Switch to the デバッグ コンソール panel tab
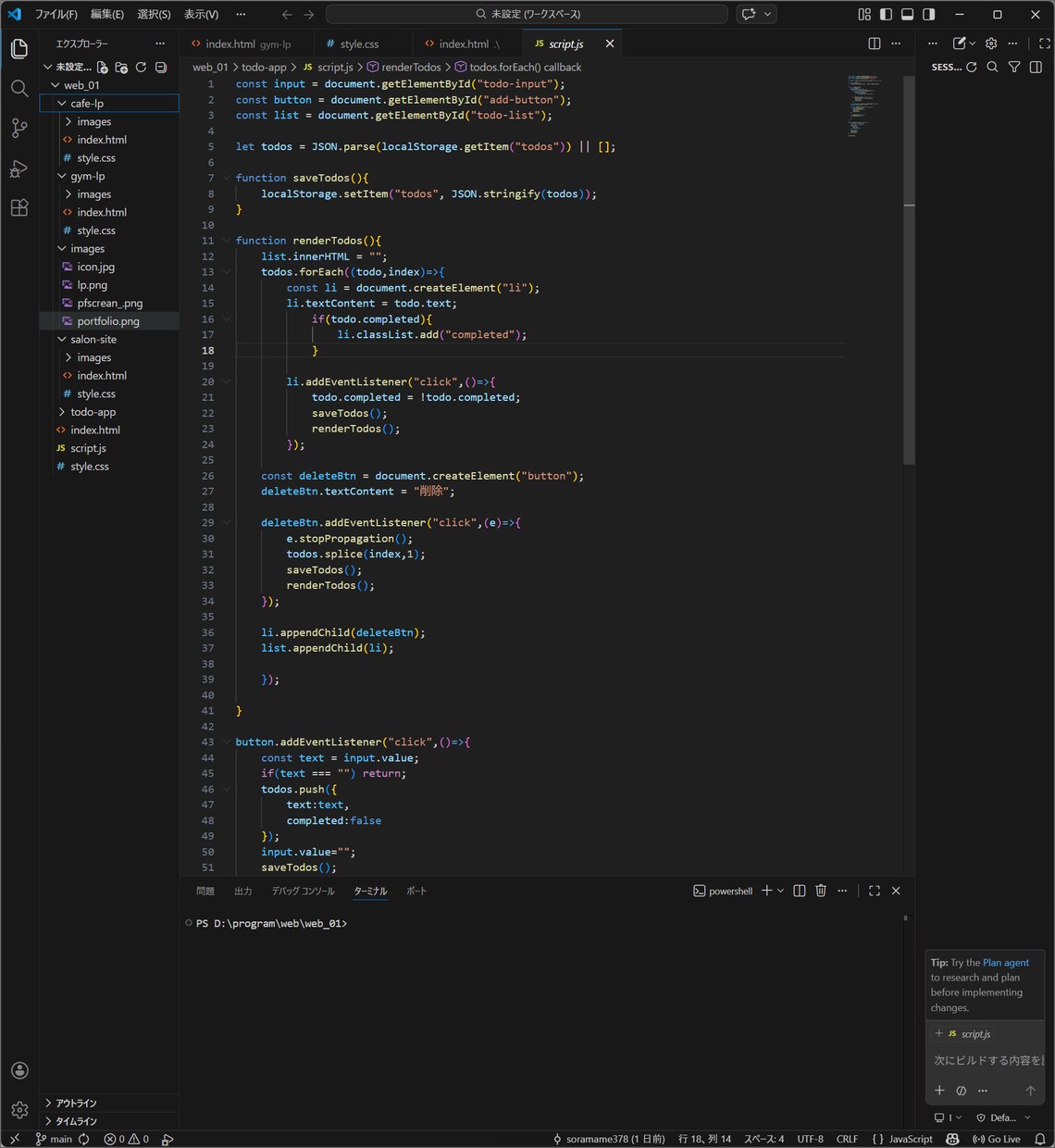Viewport: 1055px width, 1148px height. (x=304, y=891)
